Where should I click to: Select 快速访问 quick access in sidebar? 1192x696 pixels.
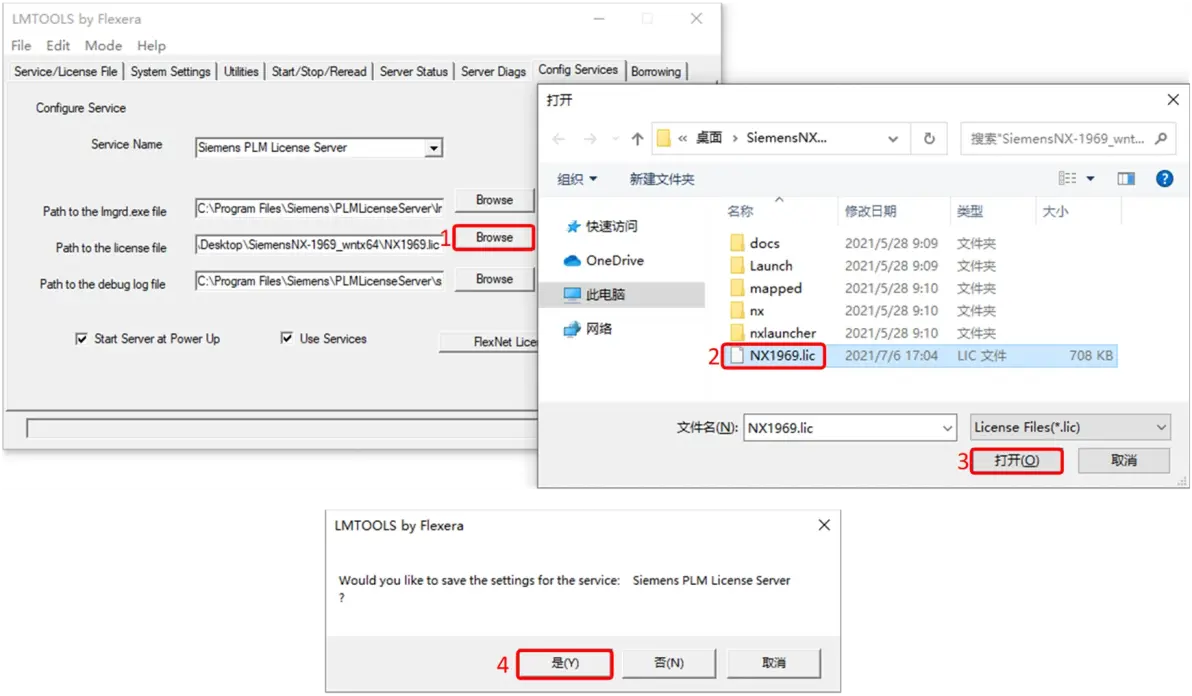click(602, 226)
